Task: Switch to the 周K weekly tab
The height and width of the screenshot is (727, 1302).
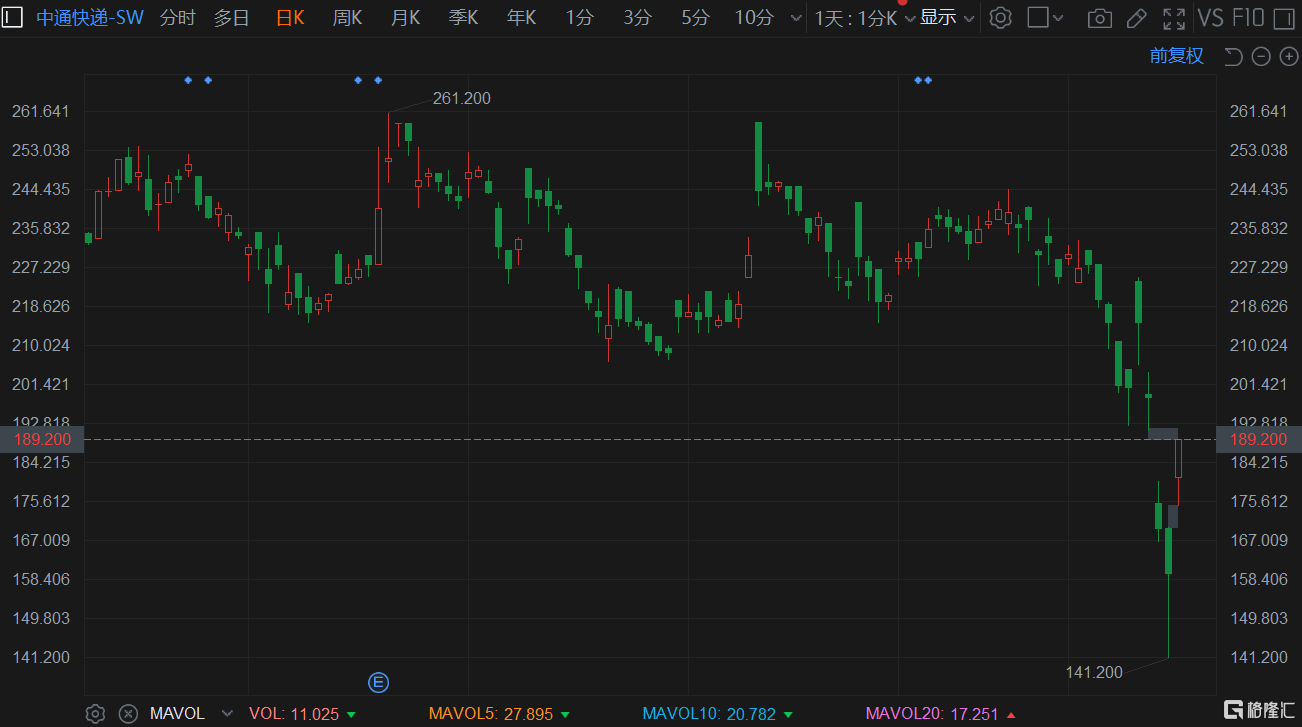Action: point(348,18)
